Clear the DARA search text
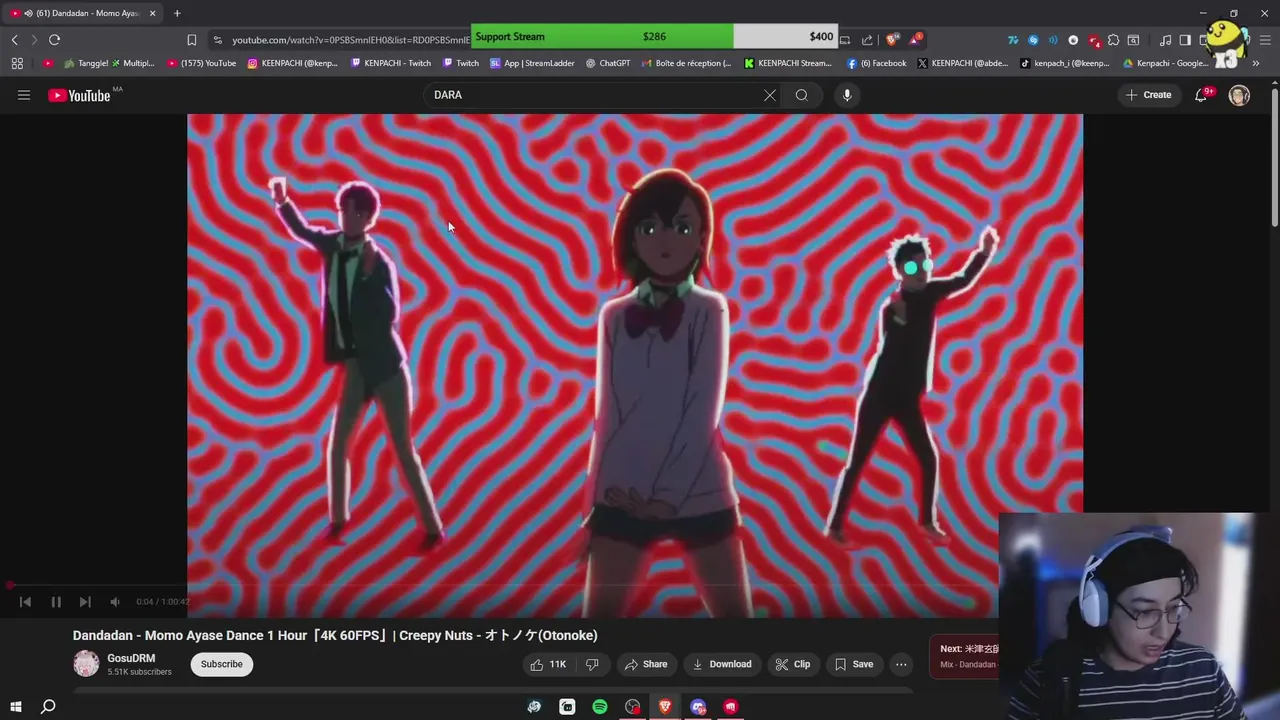Image resolution: width=1280 pixels, height=720 pixels. coord(769,95)
